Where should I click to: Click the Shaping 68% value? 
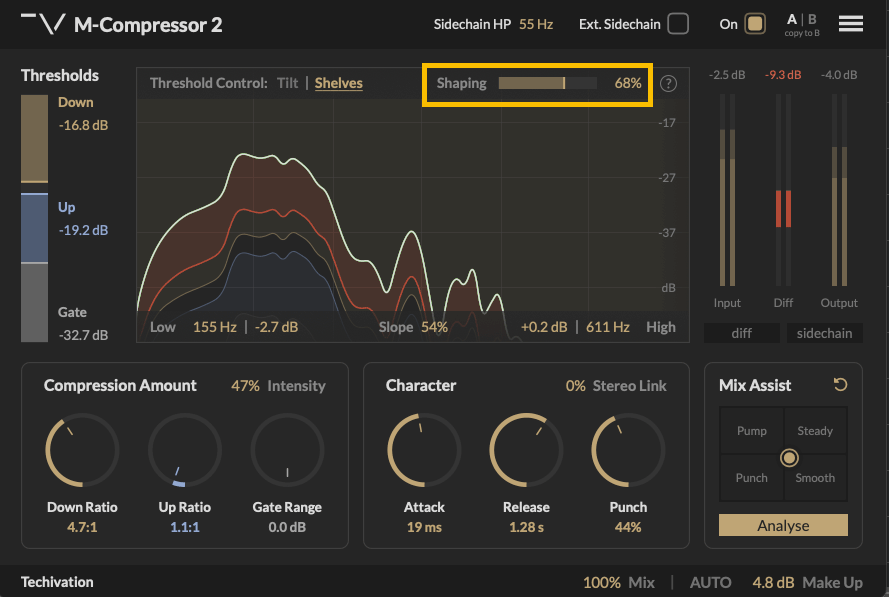pyautogui.click(x=628, y=83)
